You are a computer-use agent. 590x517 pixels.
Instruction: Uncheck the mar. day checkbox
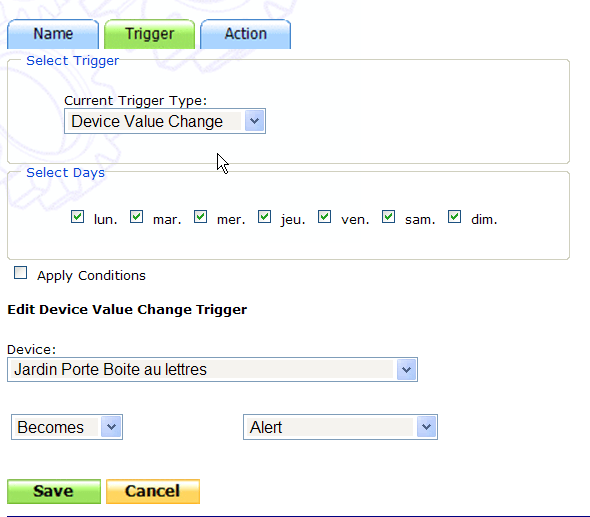pyautogui.click(x=136, y=217)
